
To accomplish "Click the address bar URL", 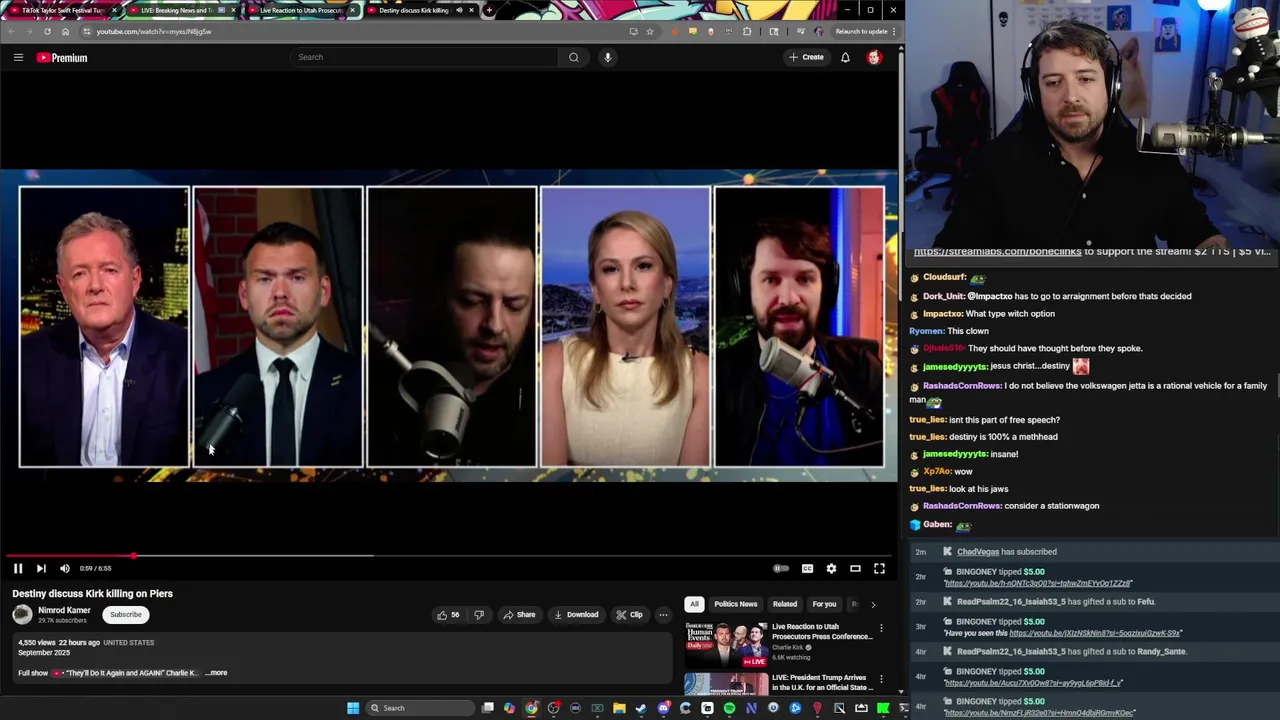I will (154, 31).
